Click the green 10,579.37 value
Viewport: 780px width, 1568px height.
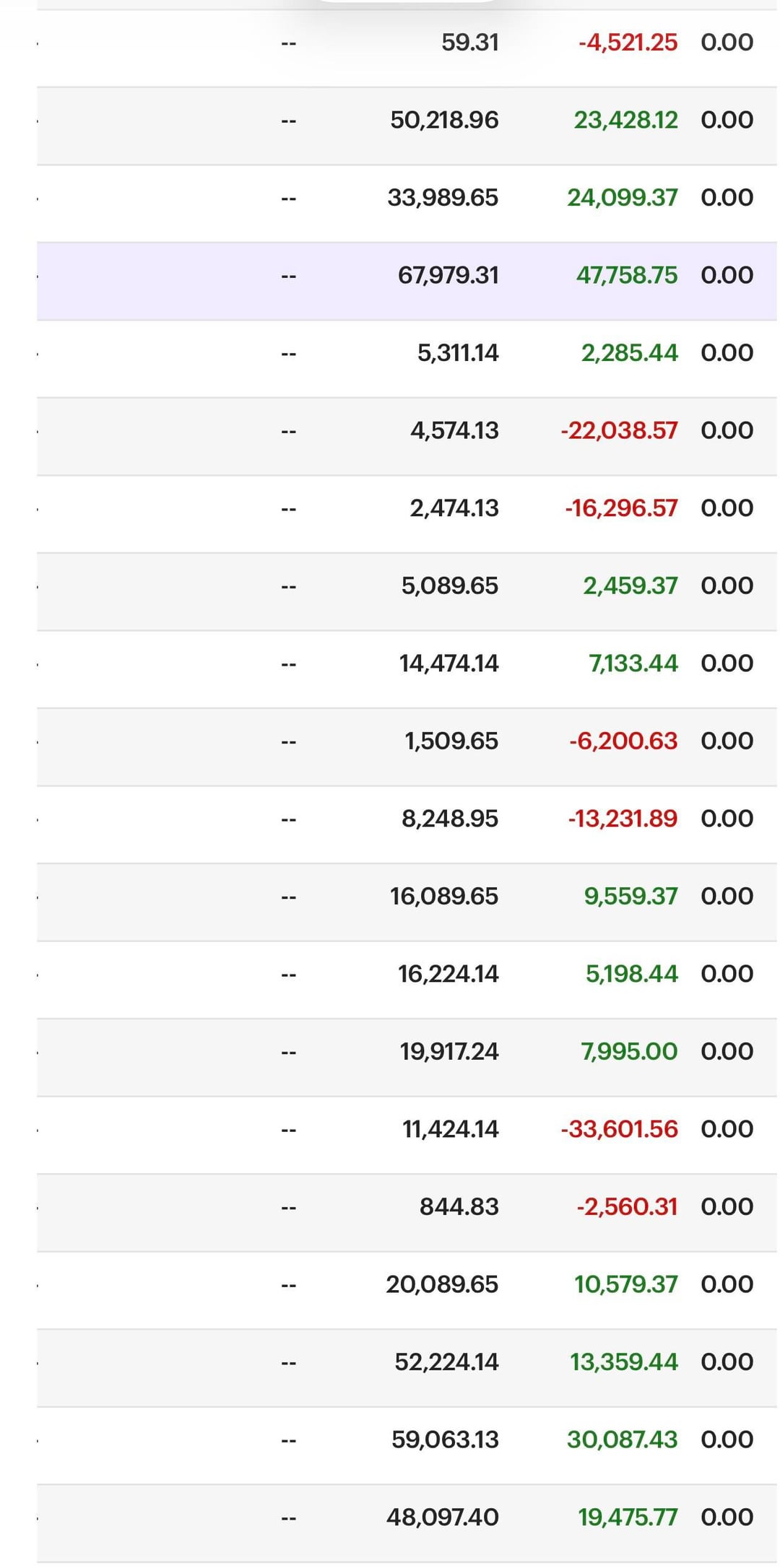[x=625, y=1284]
